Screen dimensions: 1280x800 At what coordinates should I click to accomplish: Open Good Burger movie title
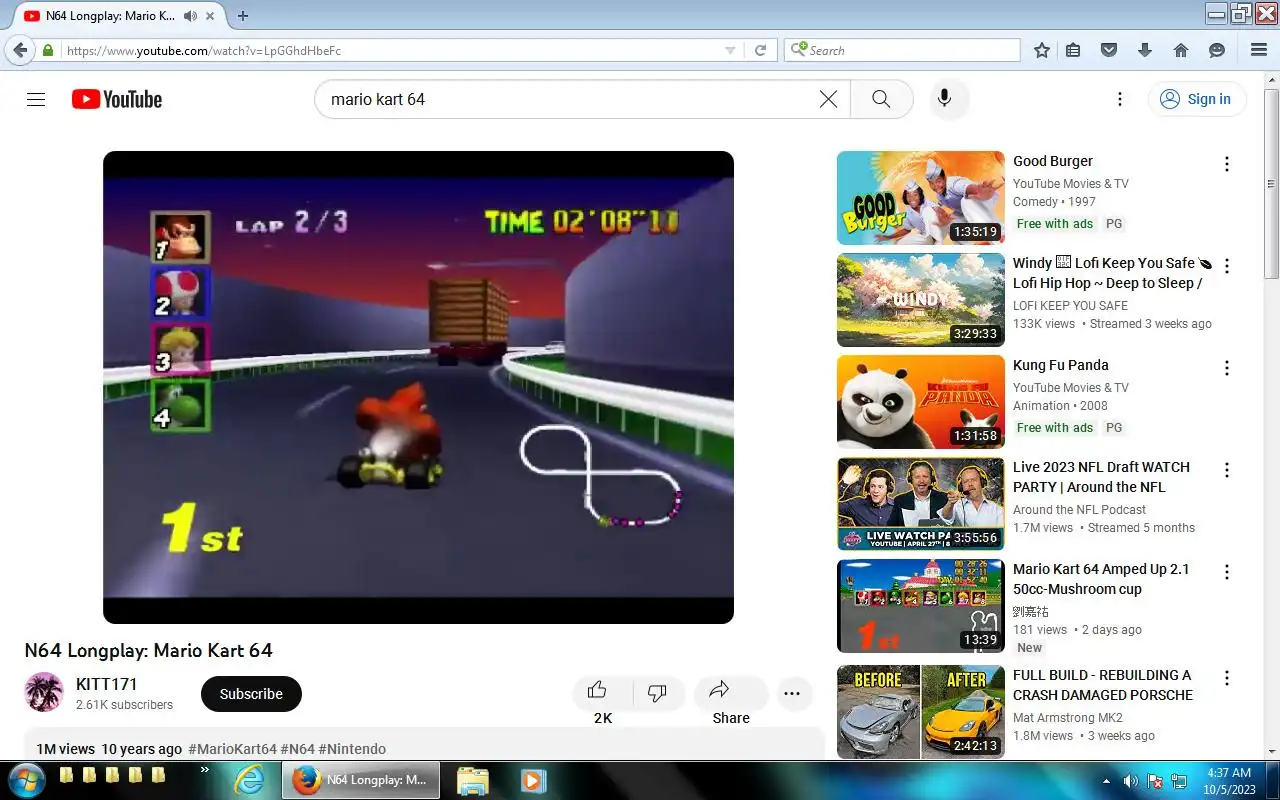click(1053, 161)
